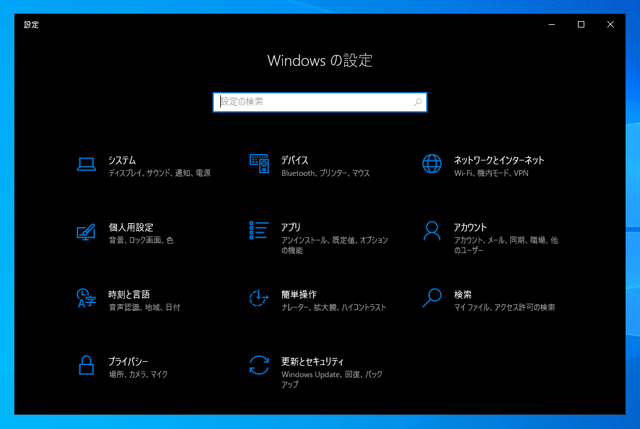640x429 pixels.
Task: Open the デバイス keyboard and speaker icon
Action: coord(259,163)
